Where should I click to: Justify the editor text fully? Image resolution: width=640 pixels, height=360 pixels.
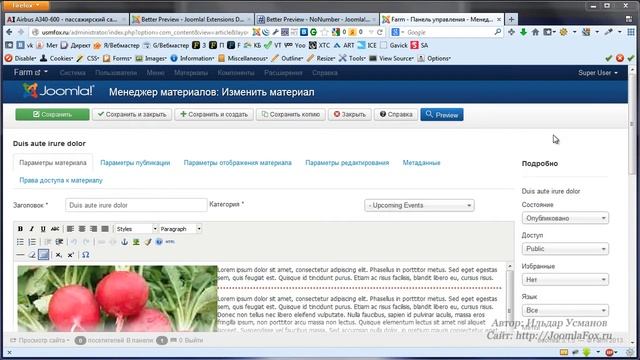(105, 229)
